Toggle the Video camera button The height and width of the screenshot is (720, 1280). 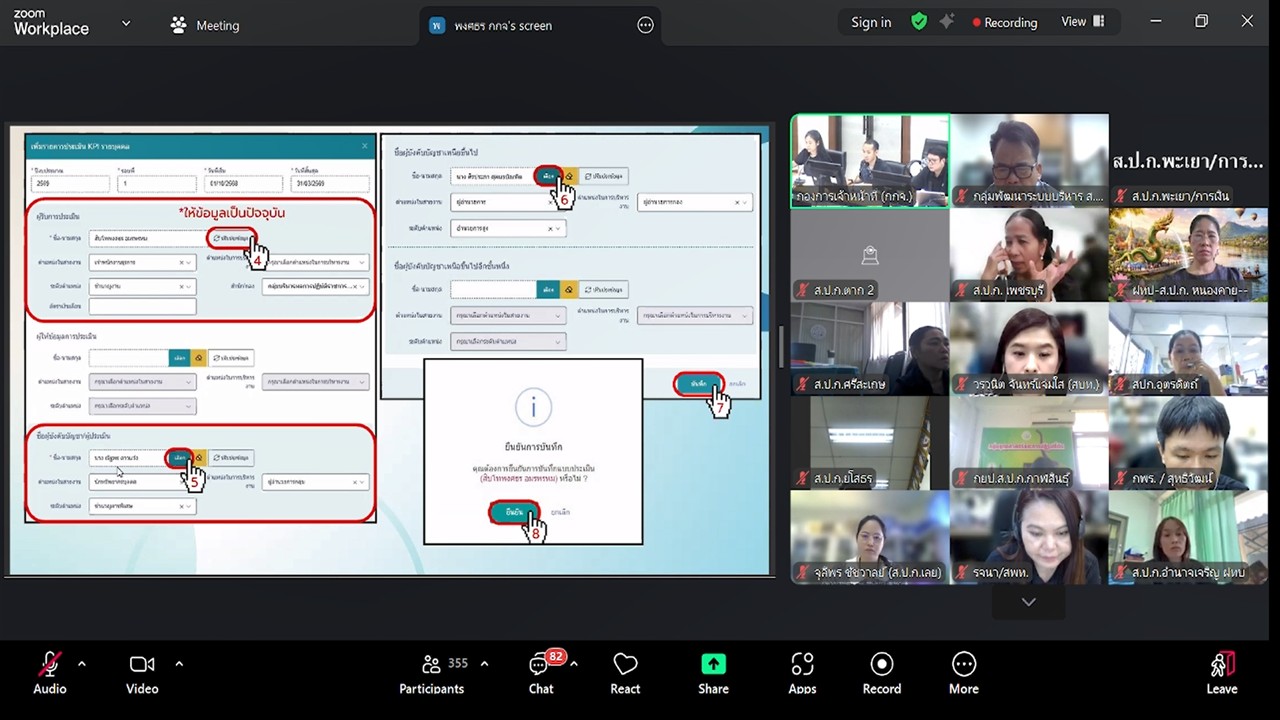[x=142, y=673]
